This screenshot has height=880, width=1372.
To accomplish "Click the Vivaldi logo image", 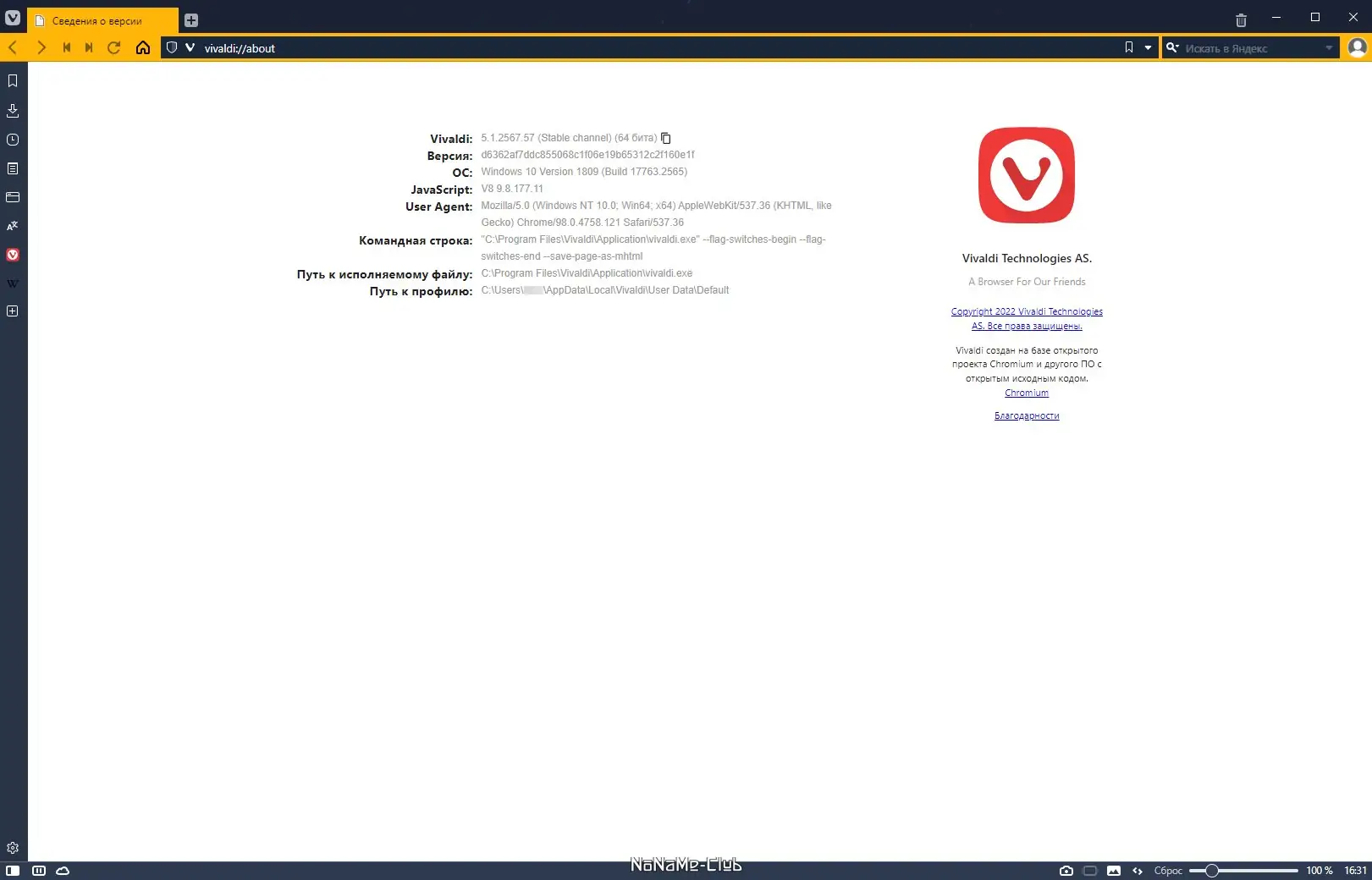I will [1027, 175].
